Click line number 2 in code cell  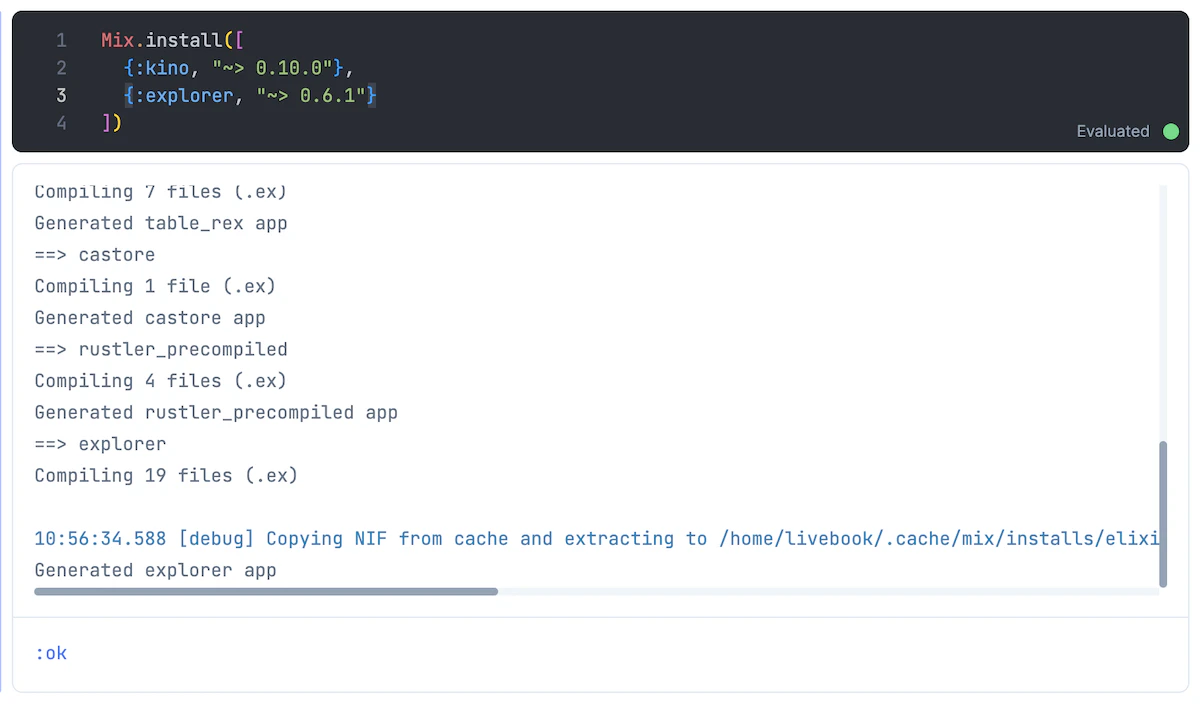tap(62, 68)
